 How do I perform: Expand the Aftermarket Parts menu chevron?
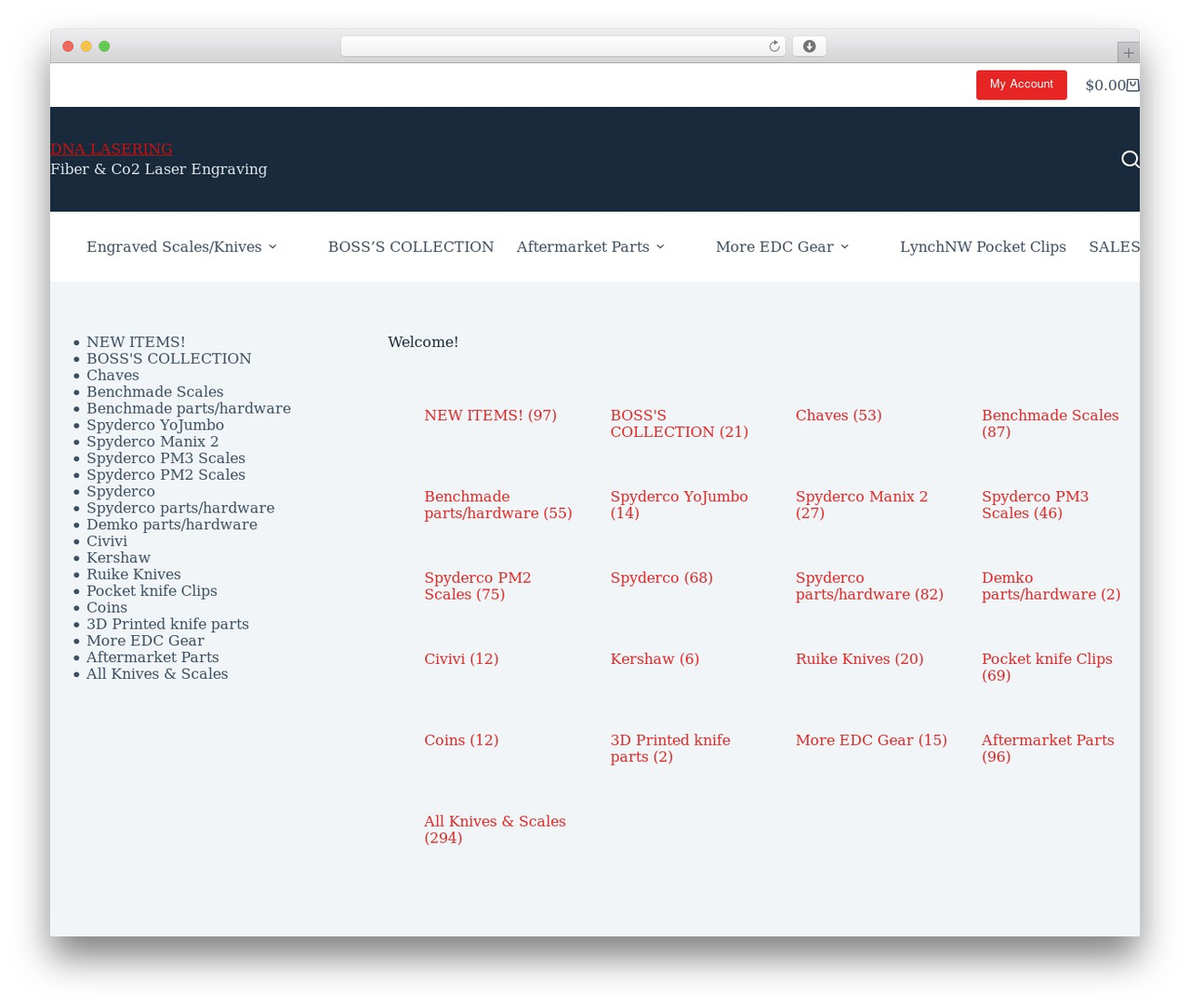click(x=660, y=247)
